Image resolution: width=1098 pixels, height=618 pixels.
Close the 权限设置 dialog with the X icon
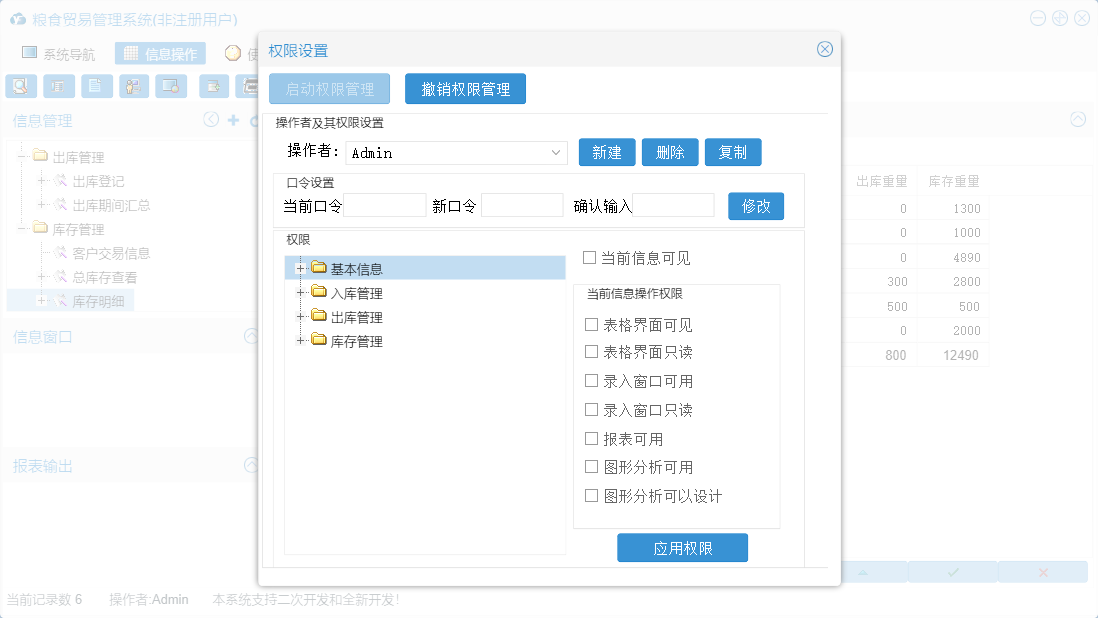824,49
